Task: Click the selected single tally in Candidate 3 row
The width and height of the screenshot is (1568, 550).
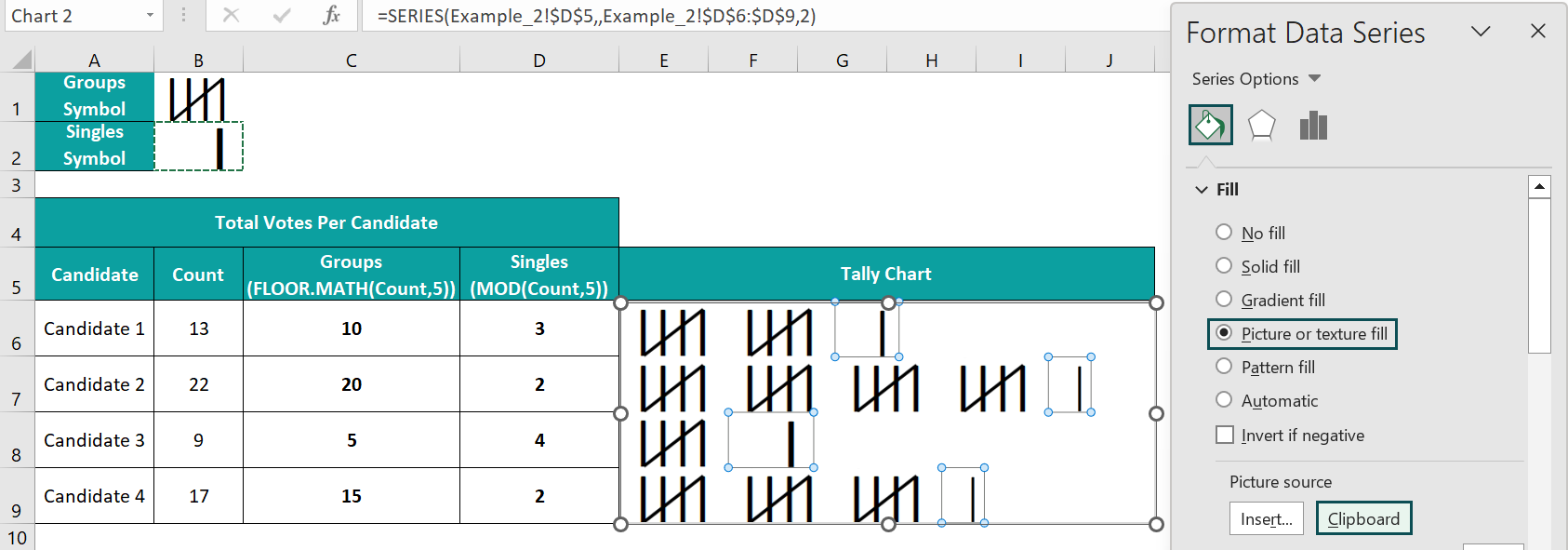Action: tap(771, 440)
